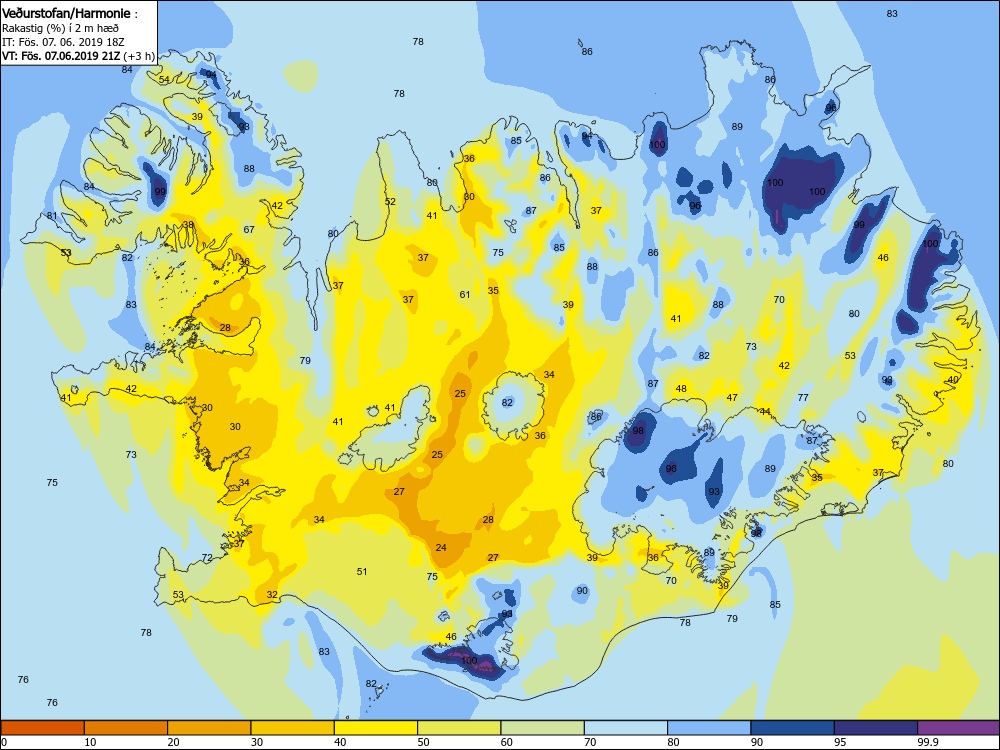The height and width of the screenshot is (750, 1000).
Task: Click the 70–80 light blue legend swatch
Action: pyautogui.click(x=626, y=728)
